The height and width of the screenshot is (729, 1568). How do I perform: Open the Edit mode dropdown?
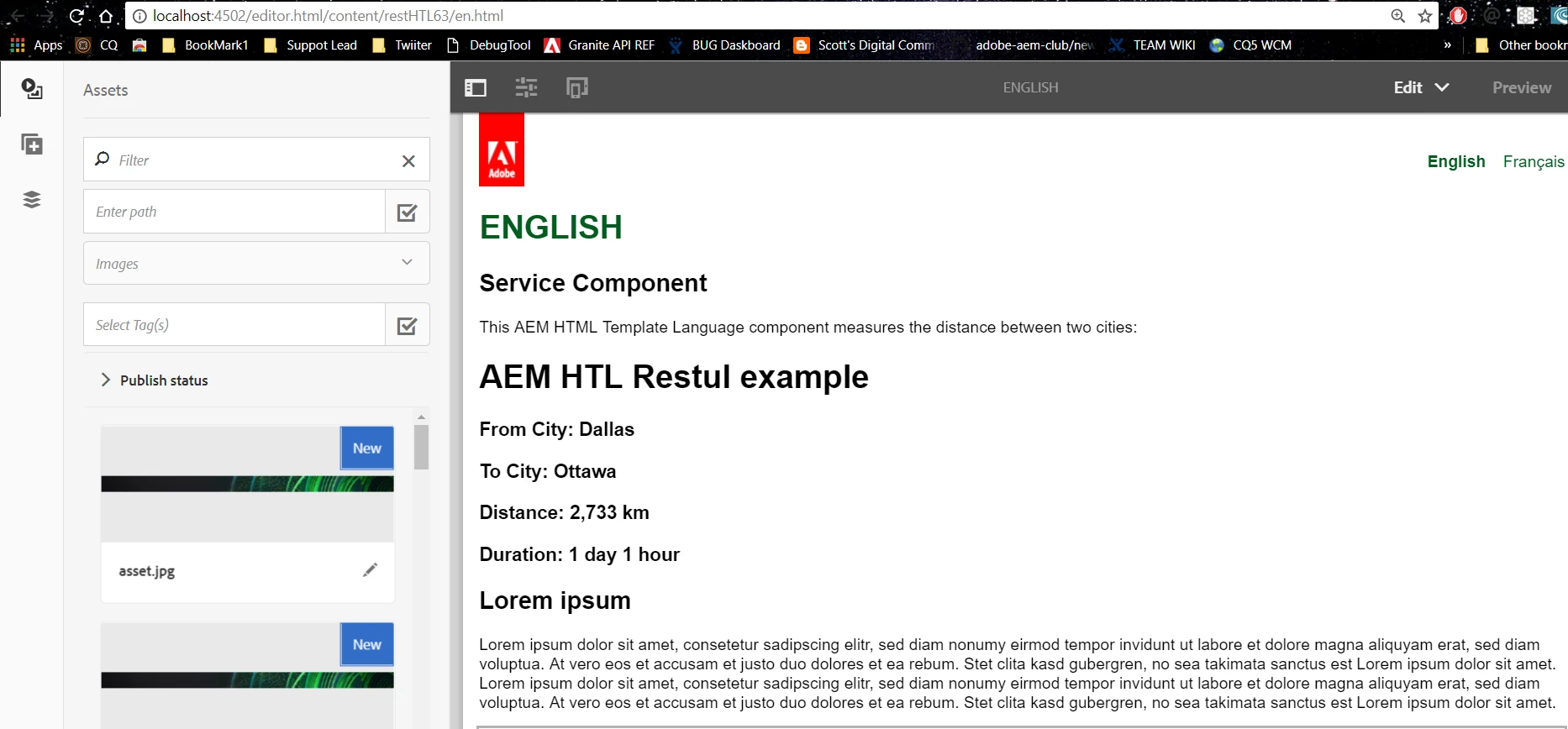click(x=1421, y=87)
